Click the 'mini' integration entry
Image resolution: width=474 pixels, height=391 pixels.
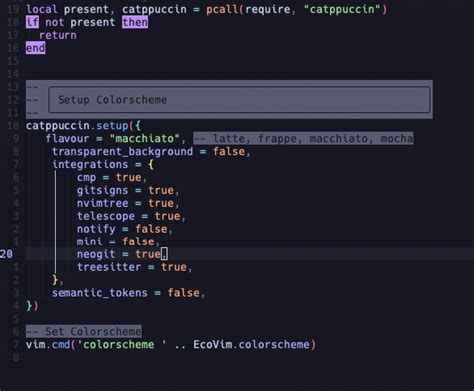(89, 241)
